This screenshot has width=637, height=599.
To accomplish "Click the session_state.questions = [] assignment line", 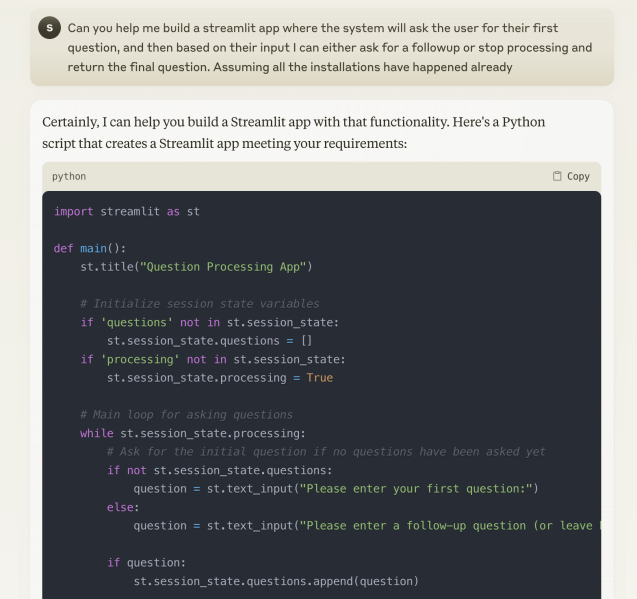I will (x=209, y=341).
